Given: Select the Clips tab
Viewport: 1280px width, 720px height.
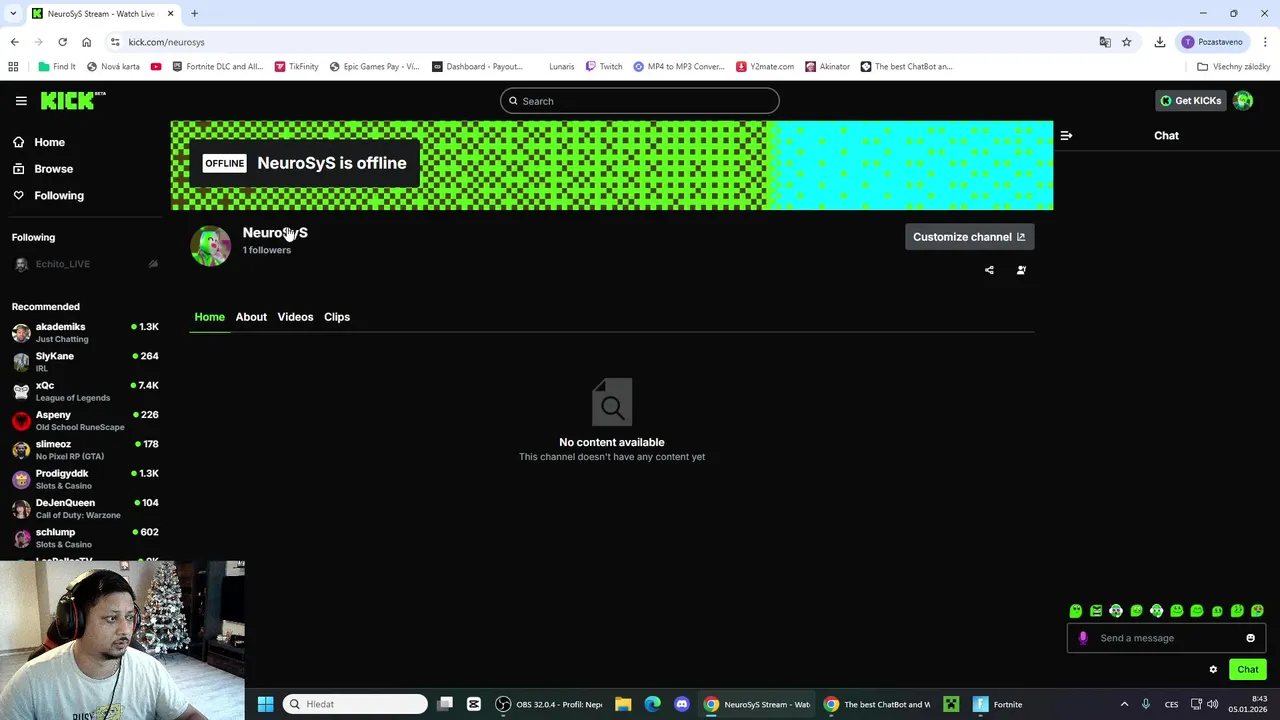Looking at the screenshot, I should [337, 317].
